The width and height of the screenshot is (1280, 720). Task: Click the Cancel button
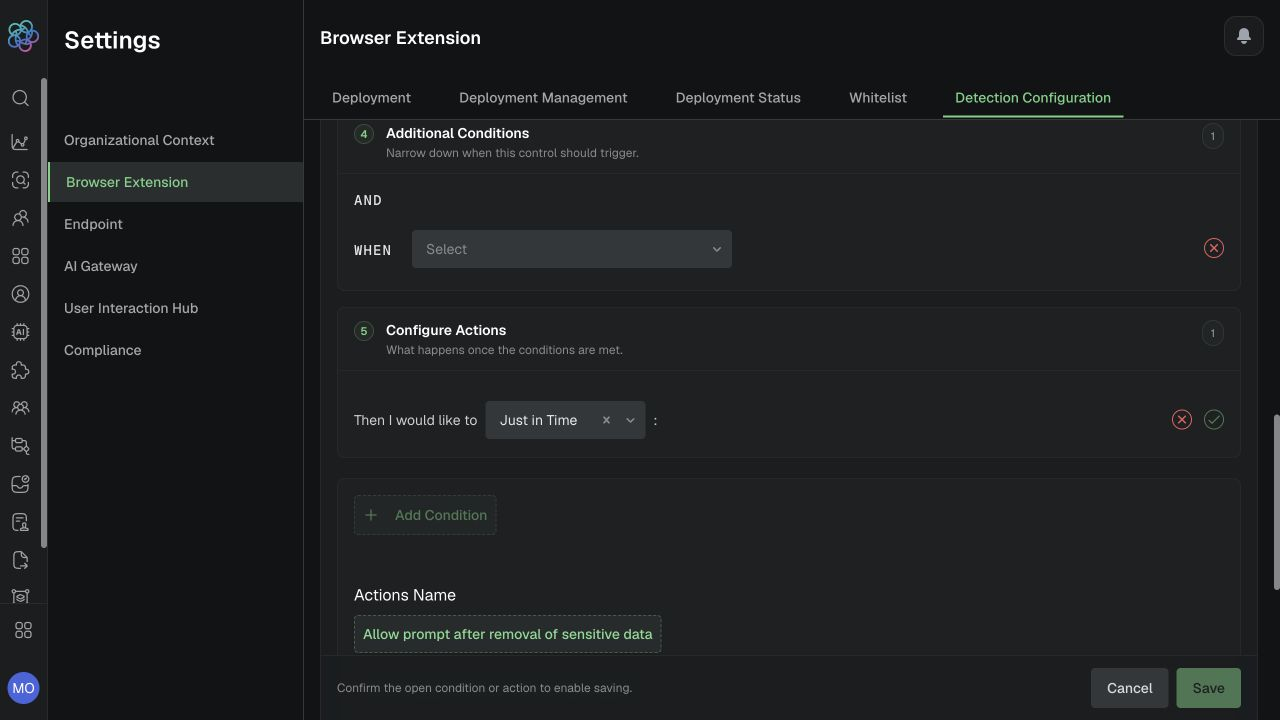pos(1129,688)
